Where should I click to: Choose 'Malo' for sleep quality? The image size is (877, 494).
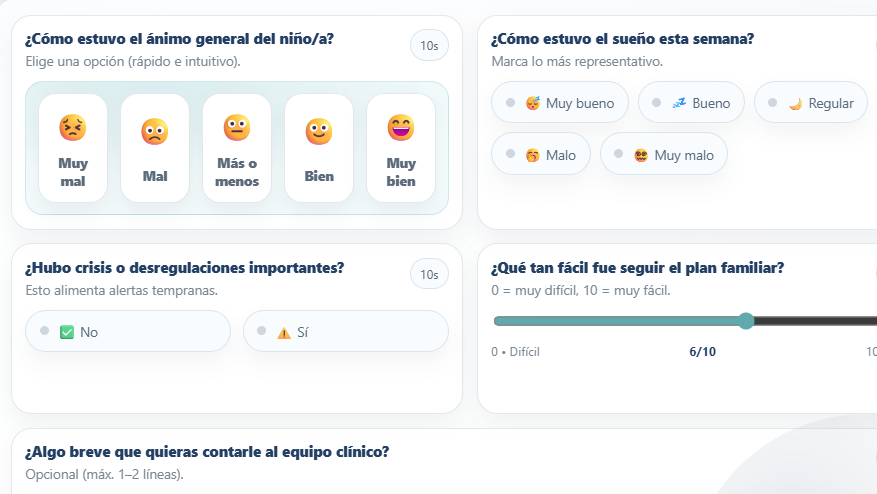point(541,155)
